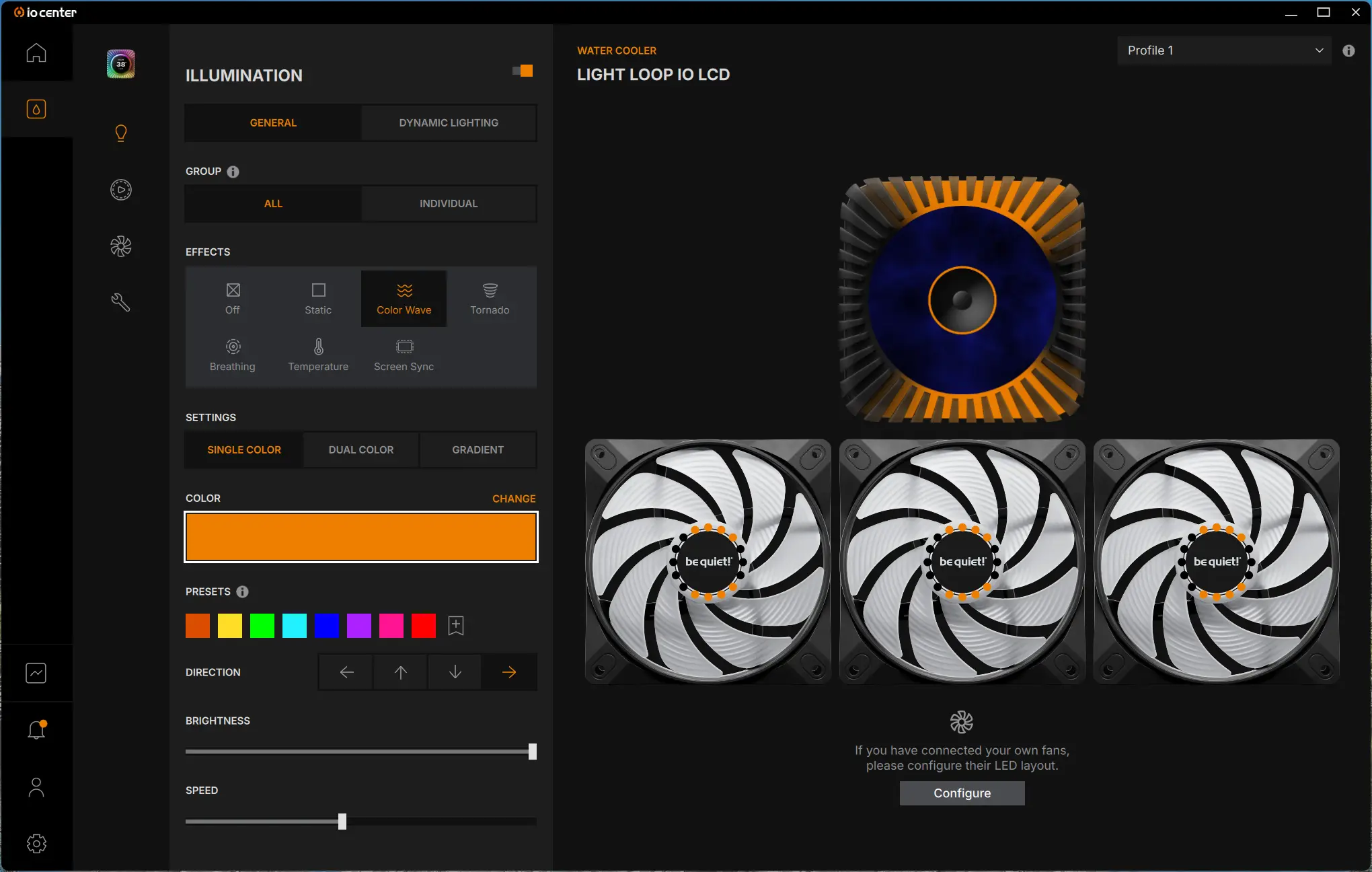Select the Dual Color setting
This screenshot has width=1372, height=872.
(361, 449)
